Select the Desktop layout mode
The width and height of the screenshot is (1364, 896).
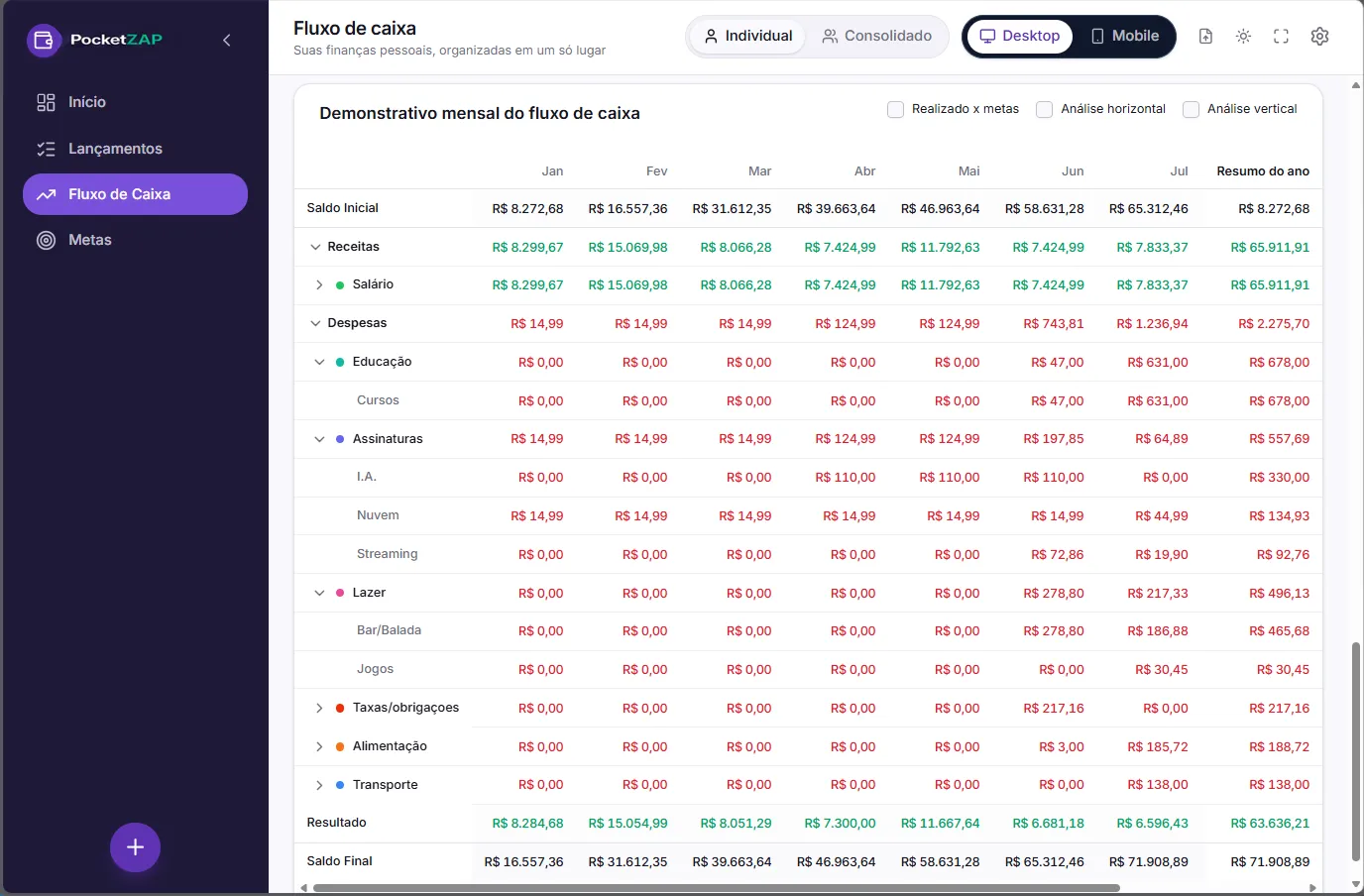1020,37
